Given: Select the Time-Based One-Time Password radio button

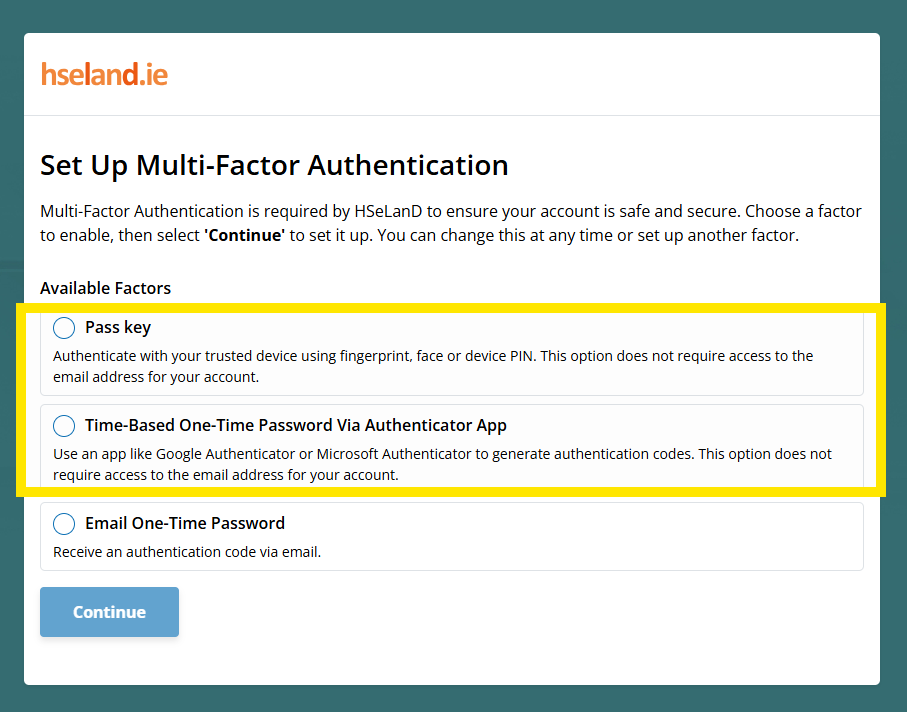Looking at the screenshot, I should (x=63, y=425).
